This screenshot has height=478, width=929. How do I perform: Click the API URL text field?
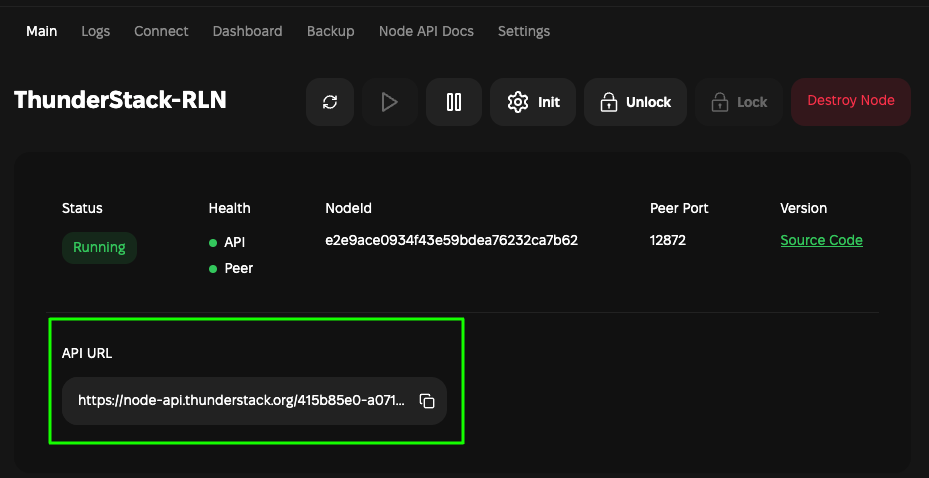(x=241, y=401)
